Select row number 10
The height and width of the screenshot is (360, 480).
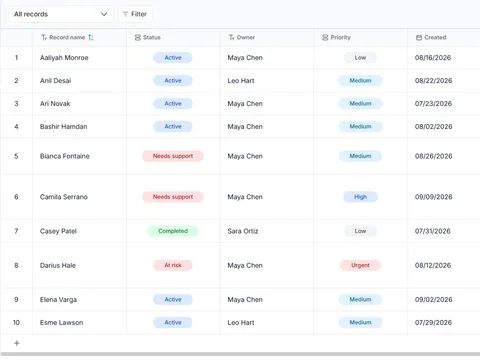pos(16,323)
